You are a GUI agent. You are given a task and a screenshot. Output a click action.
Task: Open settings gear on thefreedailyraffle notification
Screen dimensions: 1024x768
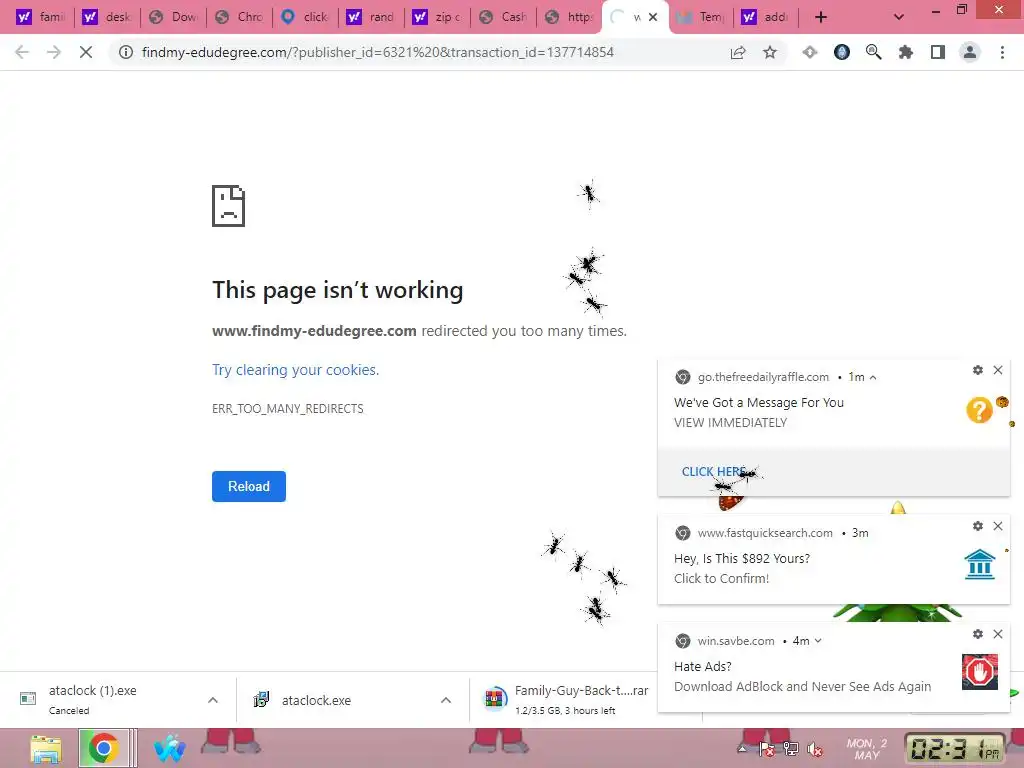pos(978,370)
